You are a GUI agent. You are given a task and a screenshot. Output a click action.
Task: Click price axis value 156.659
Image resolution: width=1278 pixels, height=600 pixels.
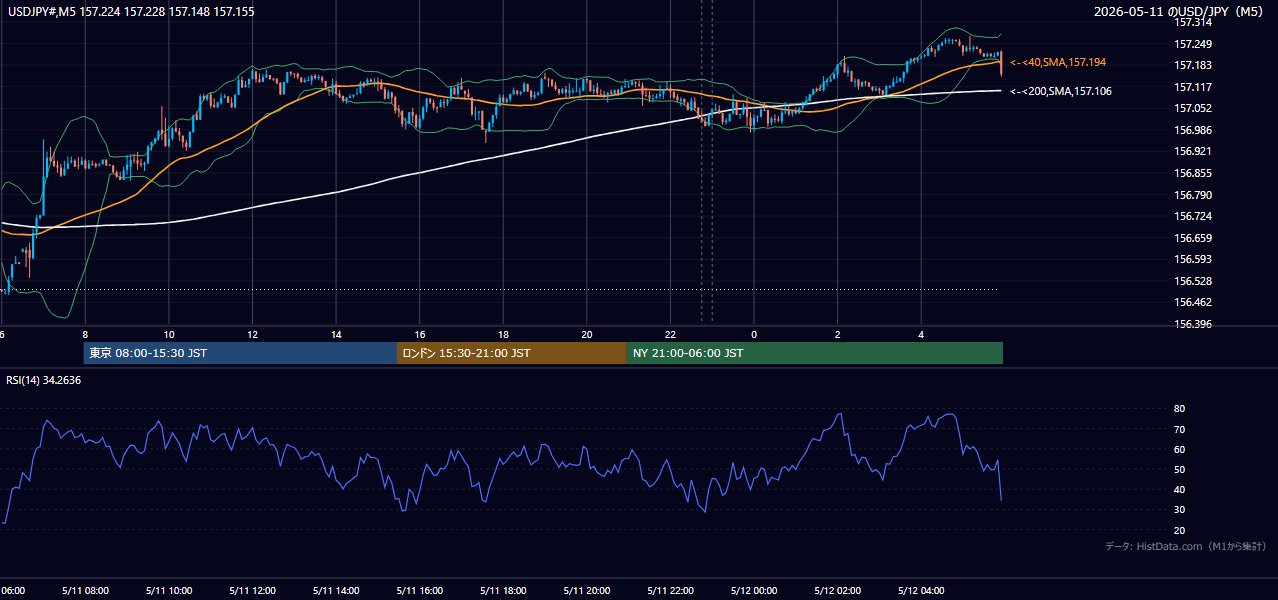(1193, 238)
